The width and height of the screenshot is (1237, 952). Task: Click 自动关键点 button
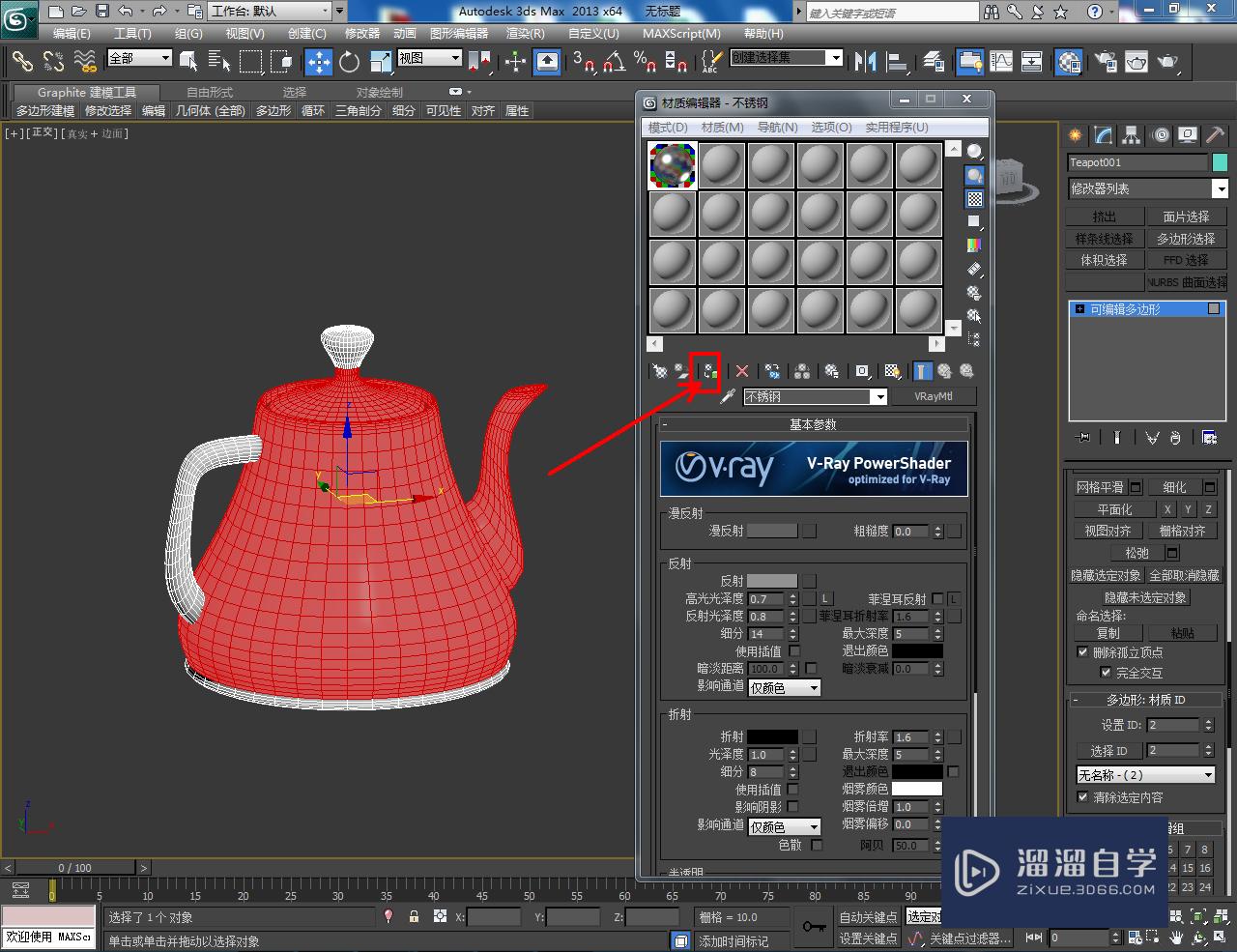click(868, 917)
